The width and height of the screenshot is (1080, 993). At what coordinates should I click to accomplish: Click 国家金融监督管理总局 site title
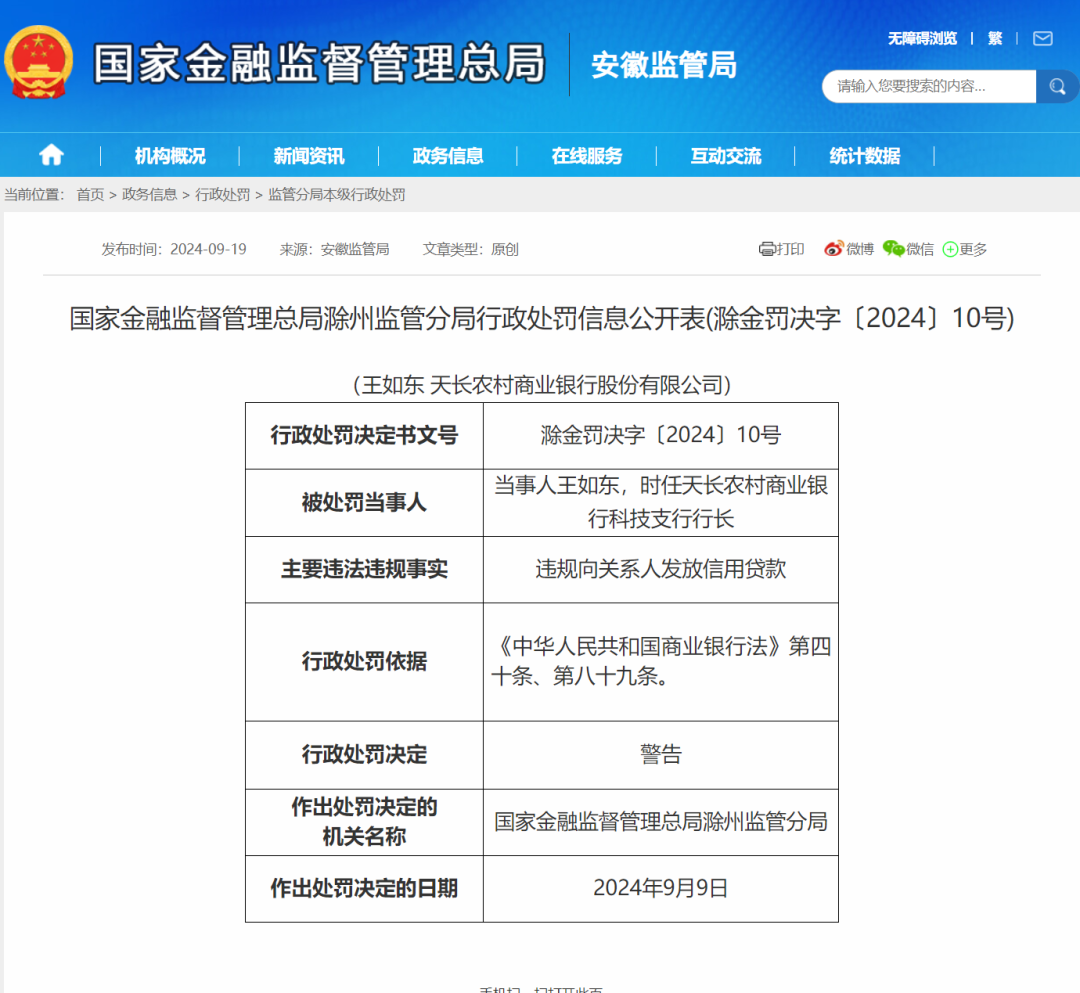[320, 63]
